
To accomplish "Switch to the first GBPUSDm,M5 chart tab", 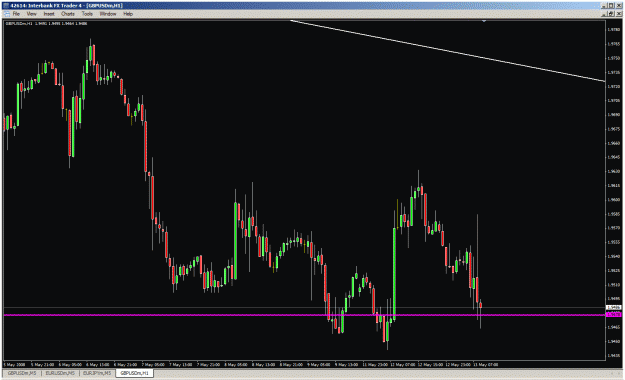I will 22,373.
